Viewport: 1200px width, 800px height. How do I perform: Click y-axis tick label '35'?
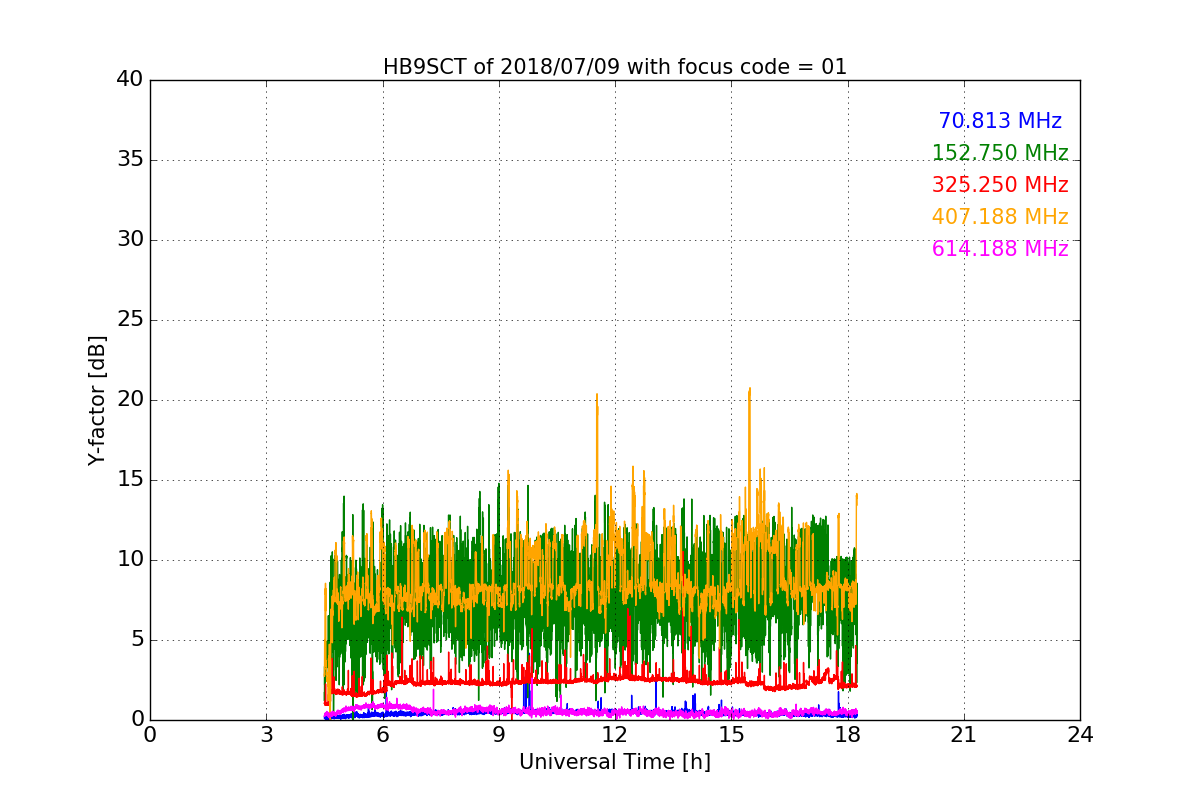click(130, 160)
